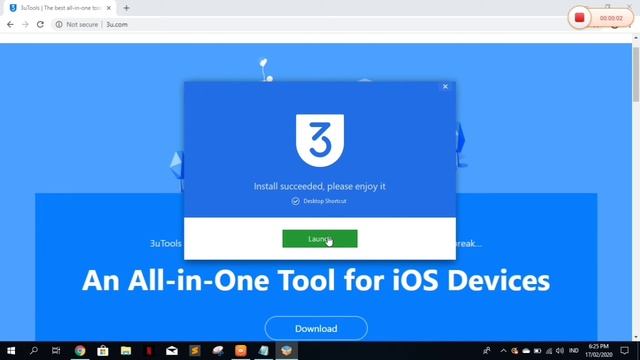
Task: Open the gray disc app on taskbar
Action: click(x=218, y=351)
